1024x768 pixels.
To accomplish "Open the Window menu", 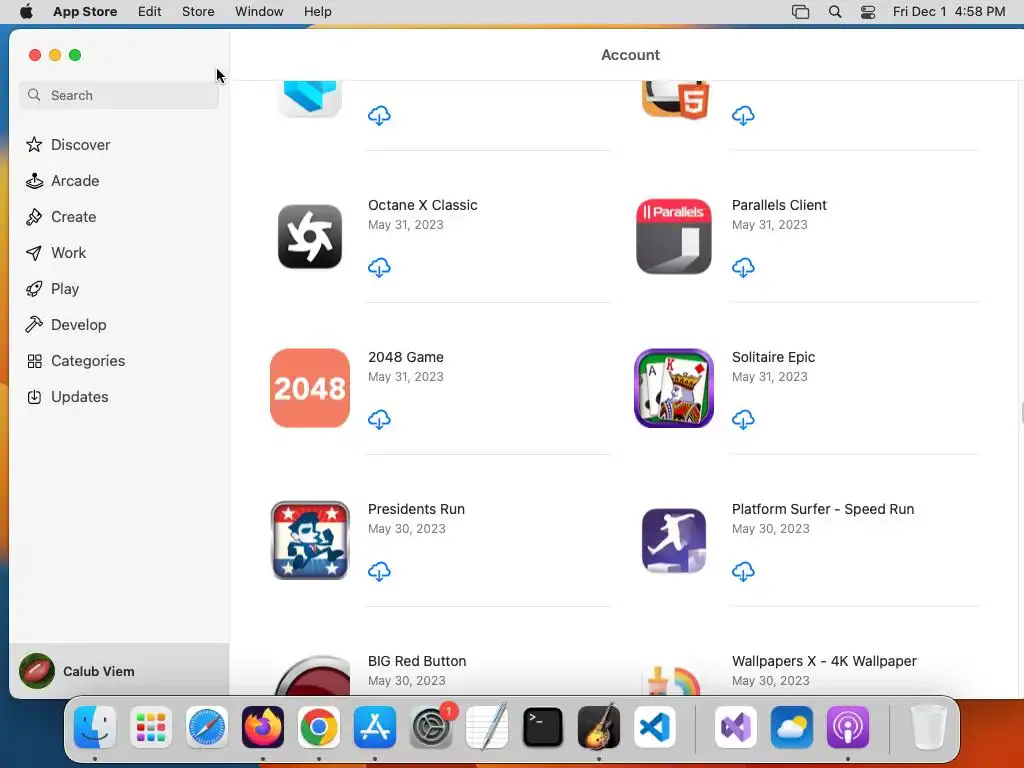I will pyautogui.click(x=259, y=12).
